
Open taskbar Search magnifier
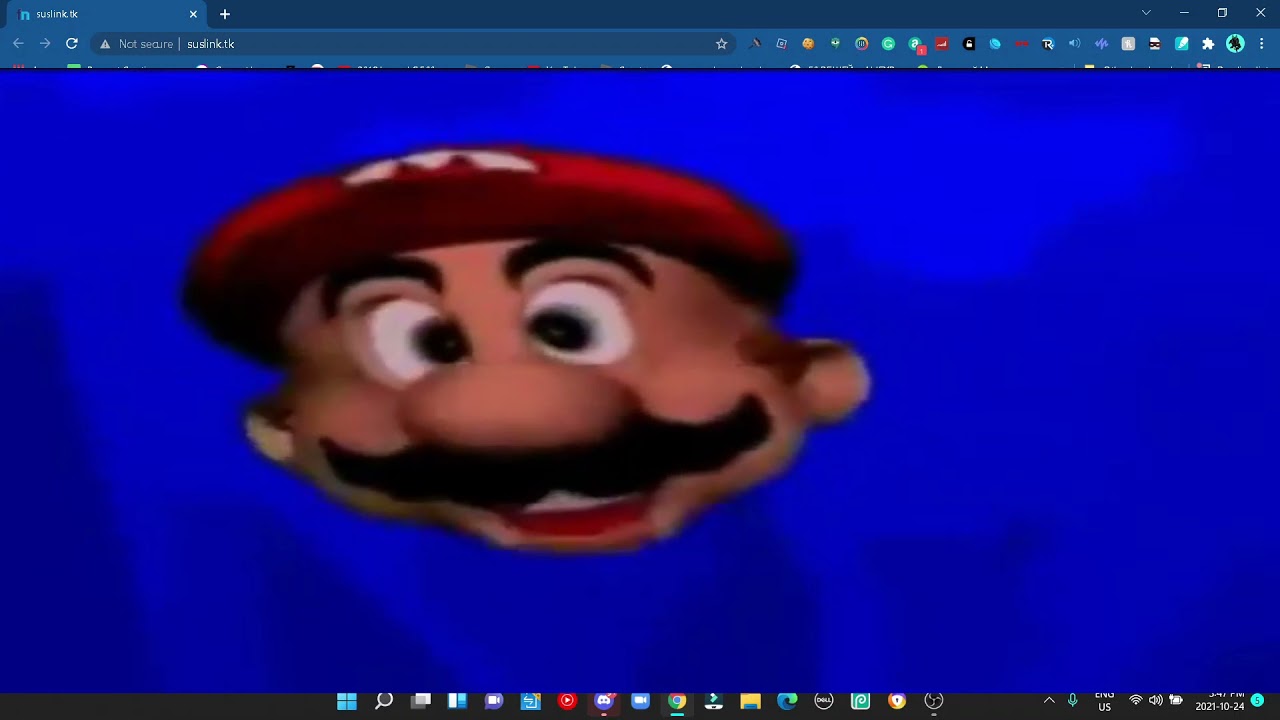[384, 701]
